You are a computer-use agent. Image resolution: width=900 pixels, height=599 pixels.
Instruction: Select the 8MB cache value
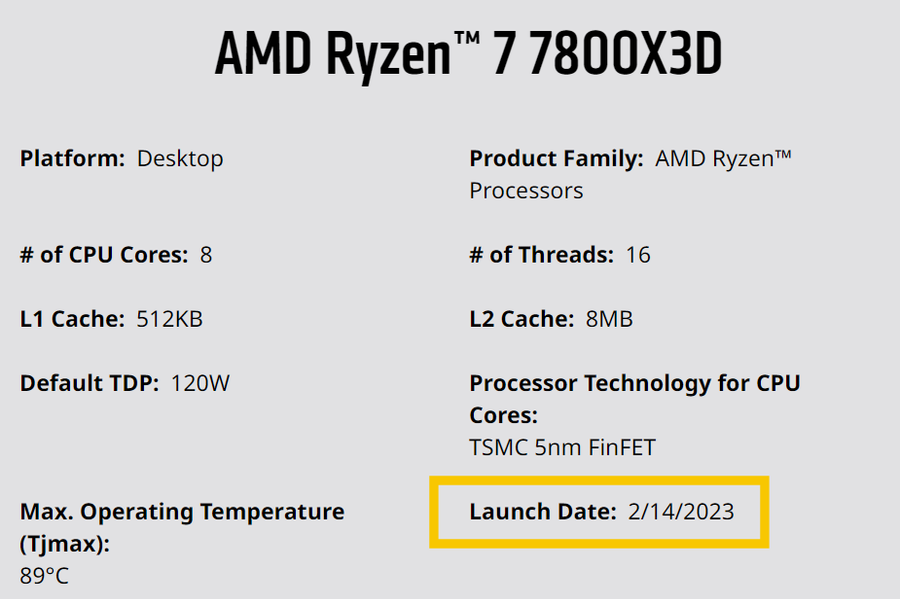(609, 320)
